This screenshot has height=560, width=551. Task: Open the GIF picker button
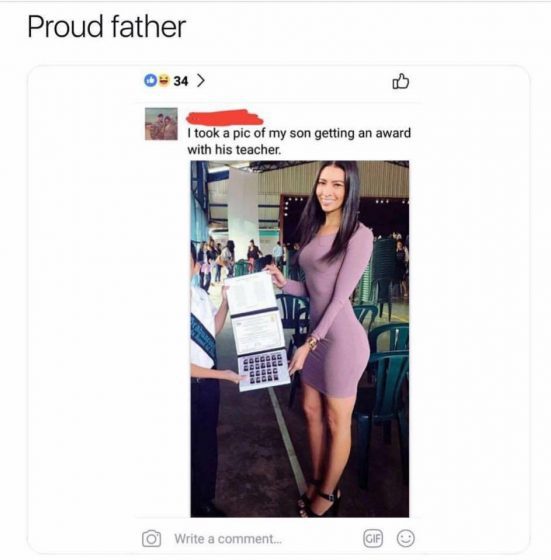[373, 538]
